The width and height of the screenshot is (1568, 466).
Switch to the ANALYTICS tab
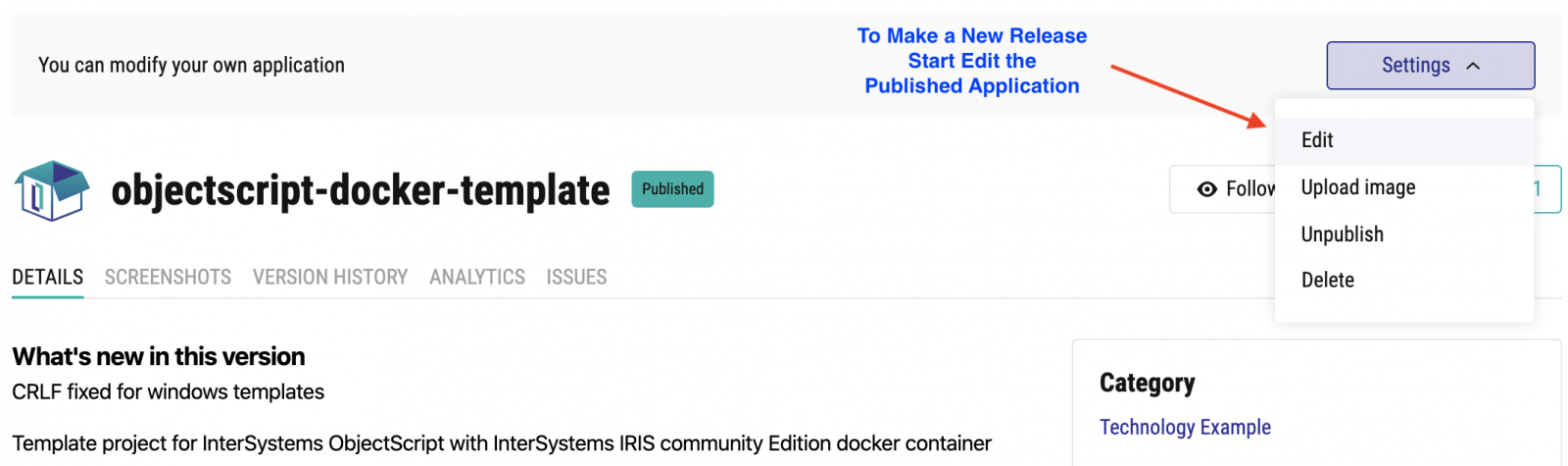477,278
